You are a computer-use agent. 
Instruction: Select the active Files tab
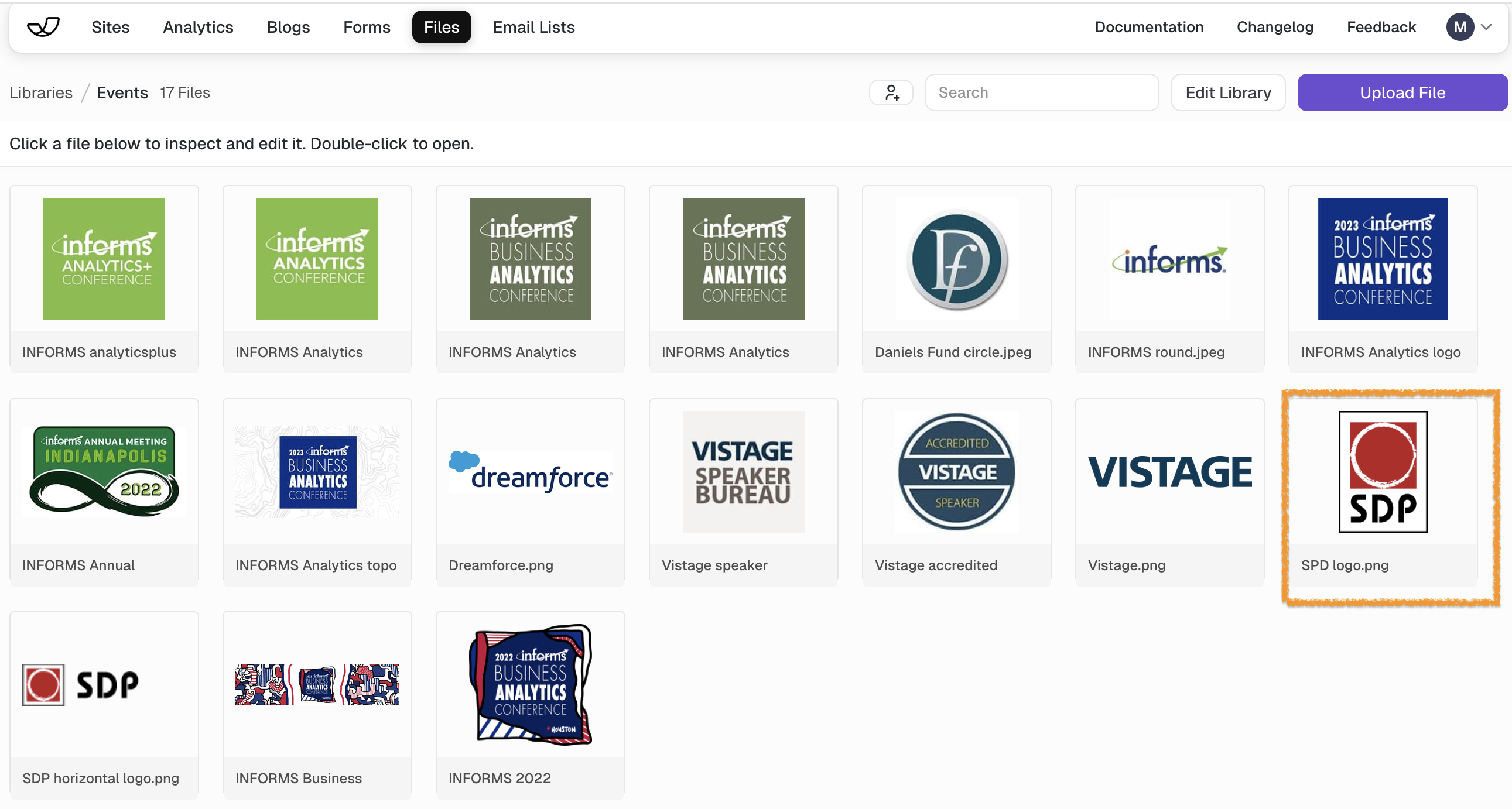coord(442,27)
